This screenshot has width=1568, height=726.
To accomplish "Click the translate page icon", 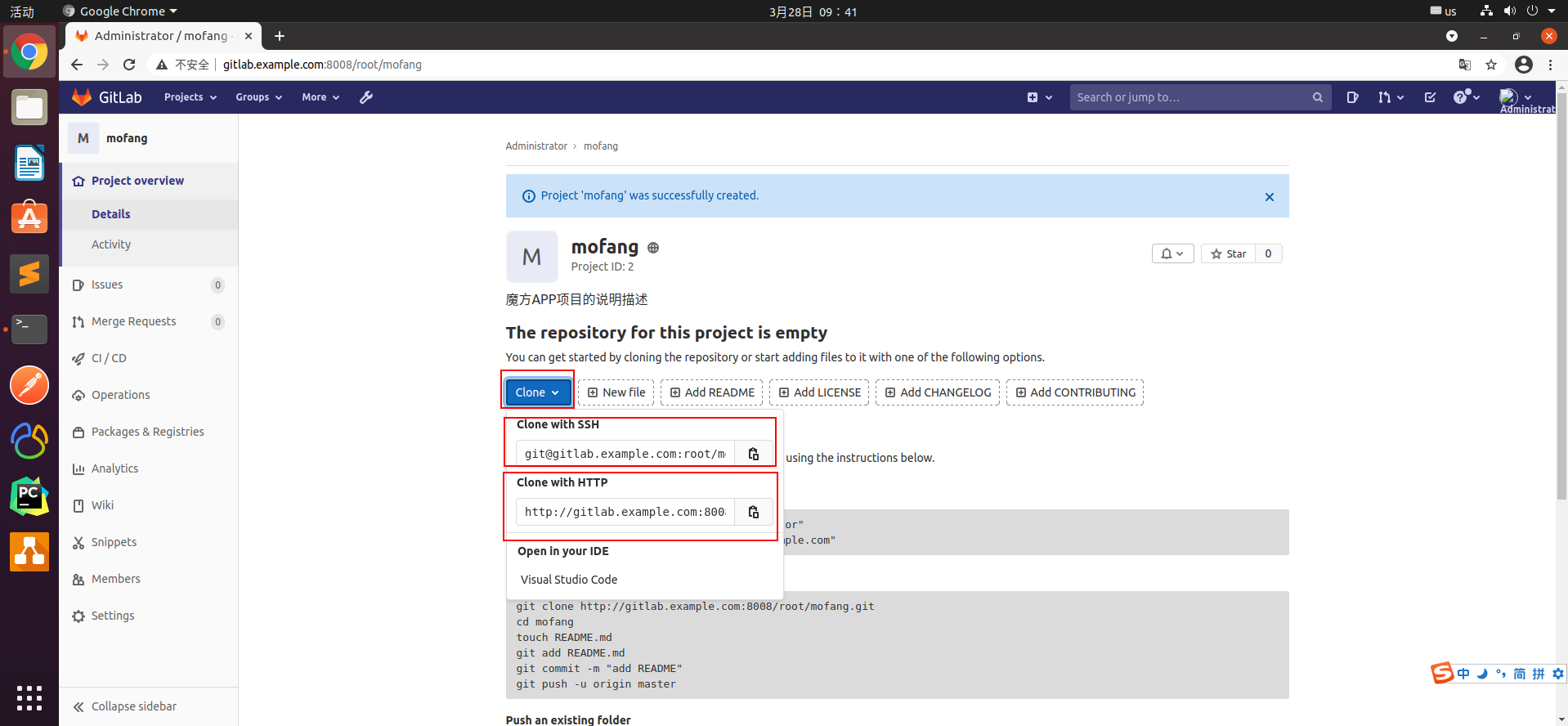I will tap(1464, 65).
